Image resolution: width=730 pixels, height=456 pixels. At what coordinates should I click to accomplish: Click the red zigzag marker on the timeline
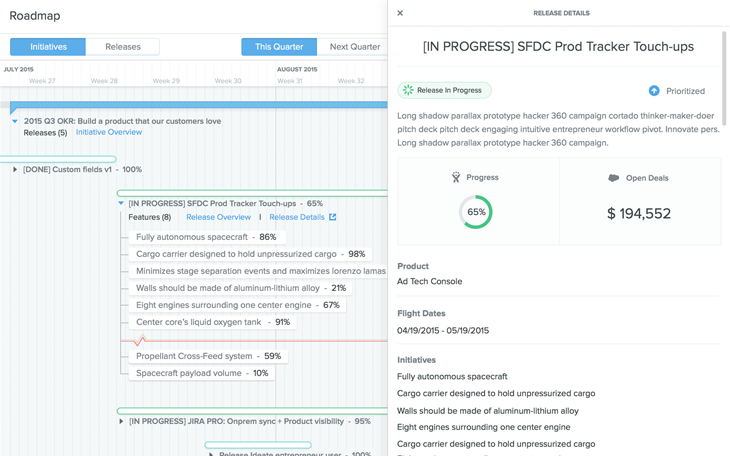pyautogui.click(x=139, y=341)
